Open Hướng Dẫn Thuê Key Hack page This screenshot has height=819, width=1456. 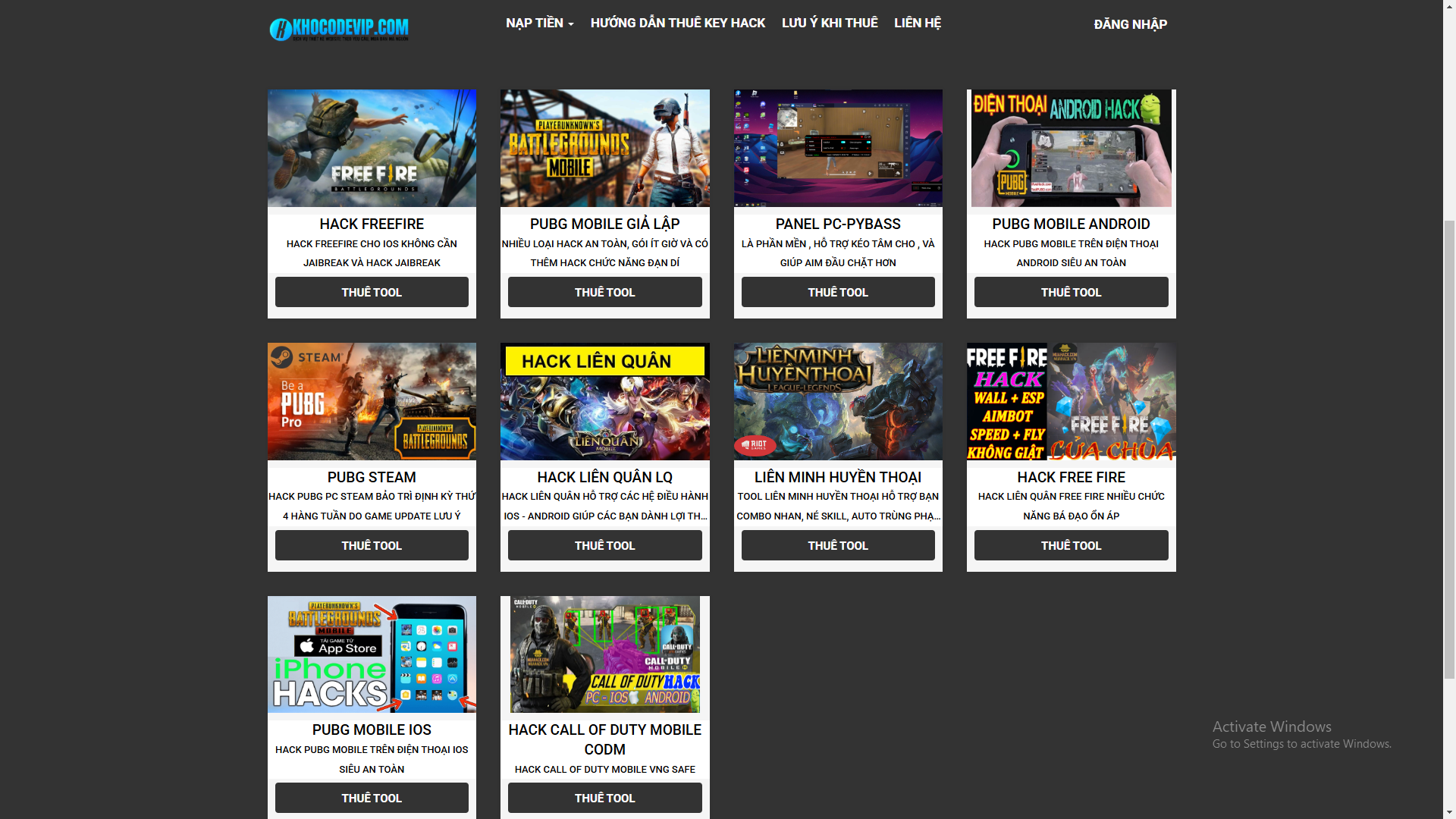coord(677,24)
